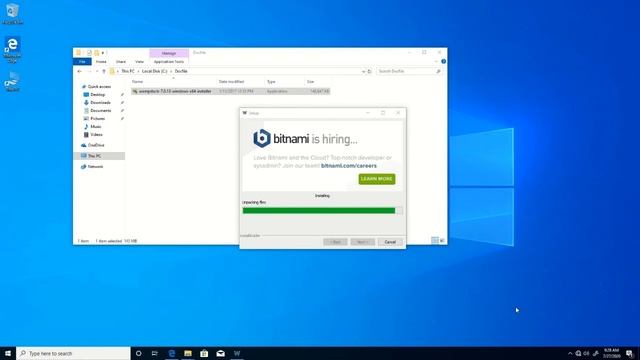The width and height of the screenshot is (640, 360).
Task: Sort by Size column header
Action: pyautogui.click(x=311, y=82)
